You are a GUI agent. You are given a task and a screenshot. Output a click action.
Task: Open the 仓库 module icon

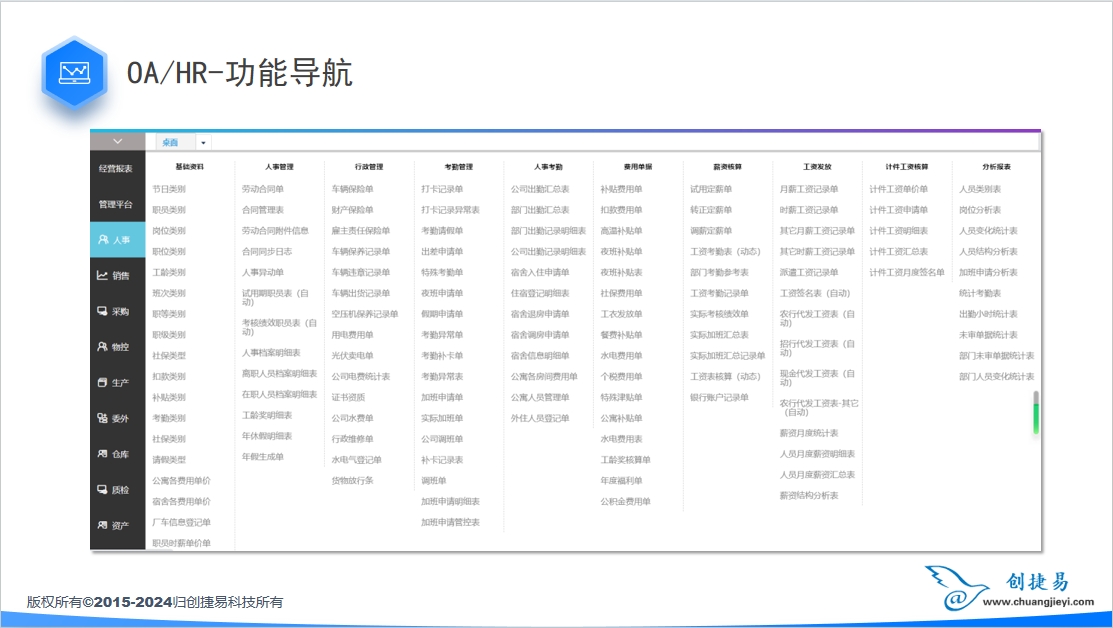(102, 454)
